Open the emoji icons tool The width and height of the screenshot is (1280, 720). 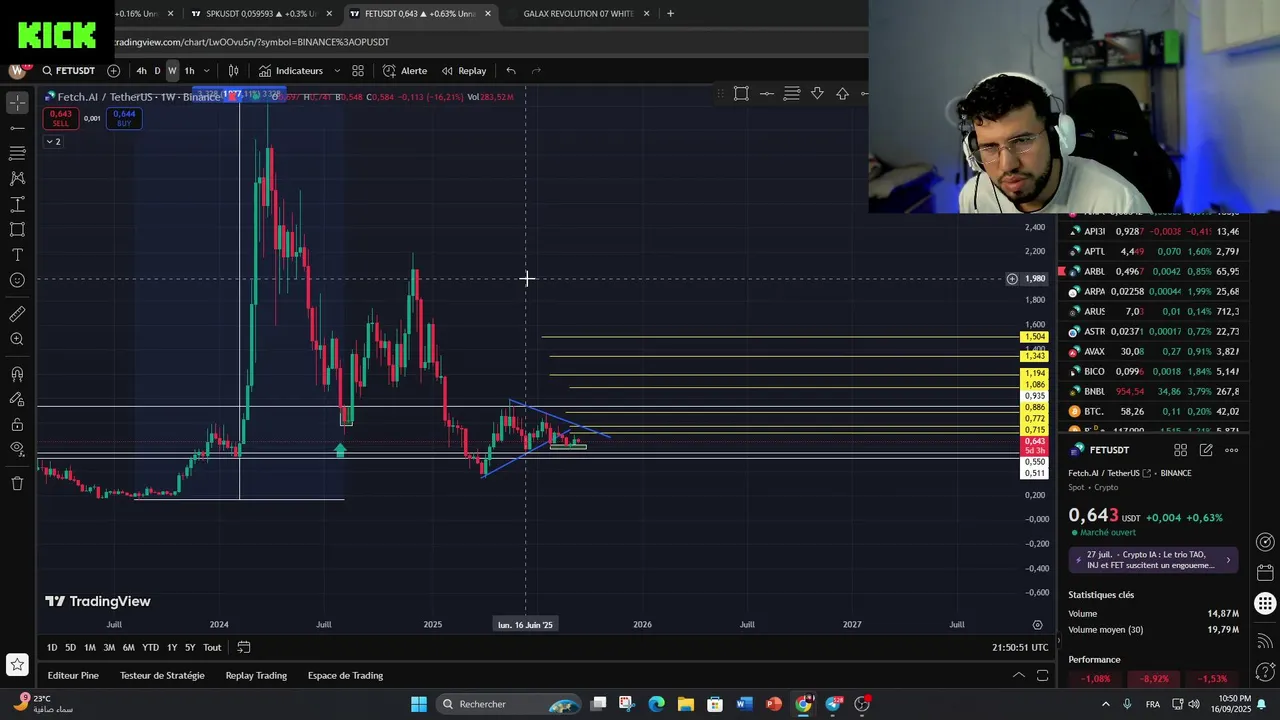(17, 280)
